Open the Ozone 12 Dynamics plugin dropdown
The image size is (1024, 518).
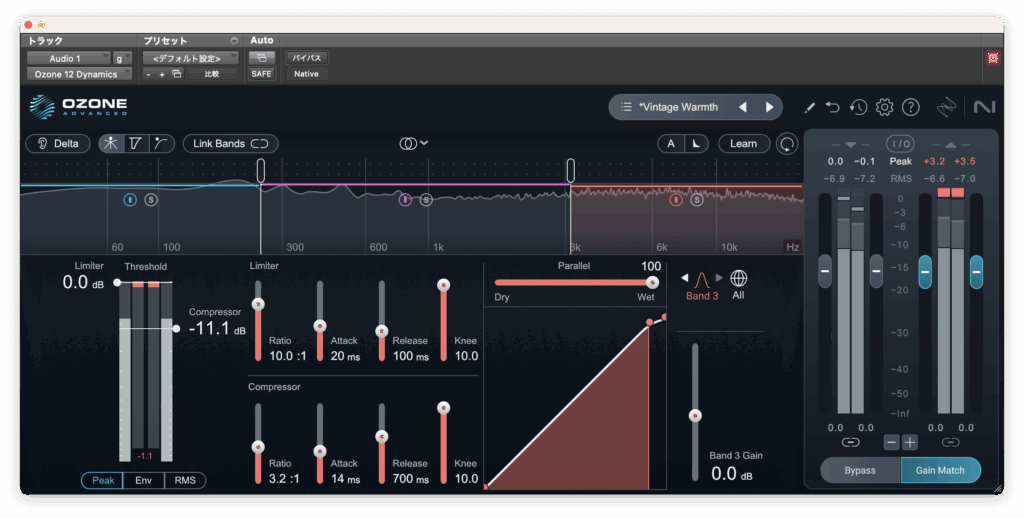point(78,74)
